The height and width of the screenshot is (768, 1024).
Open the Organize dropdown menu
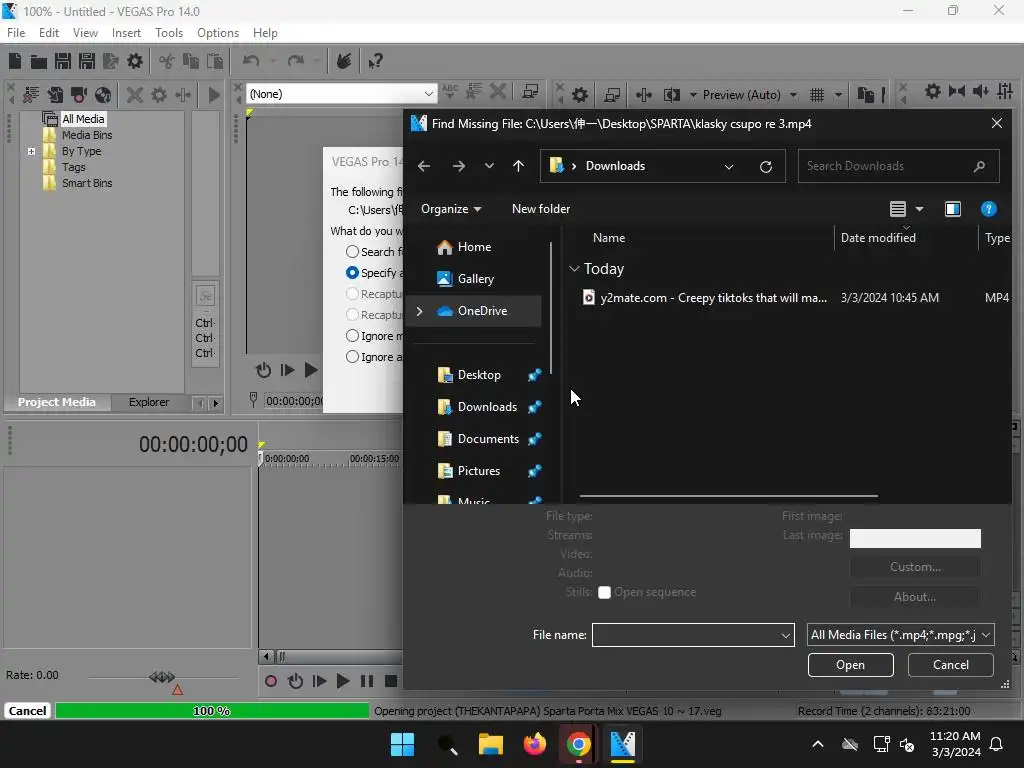click(x=451, y=209)
